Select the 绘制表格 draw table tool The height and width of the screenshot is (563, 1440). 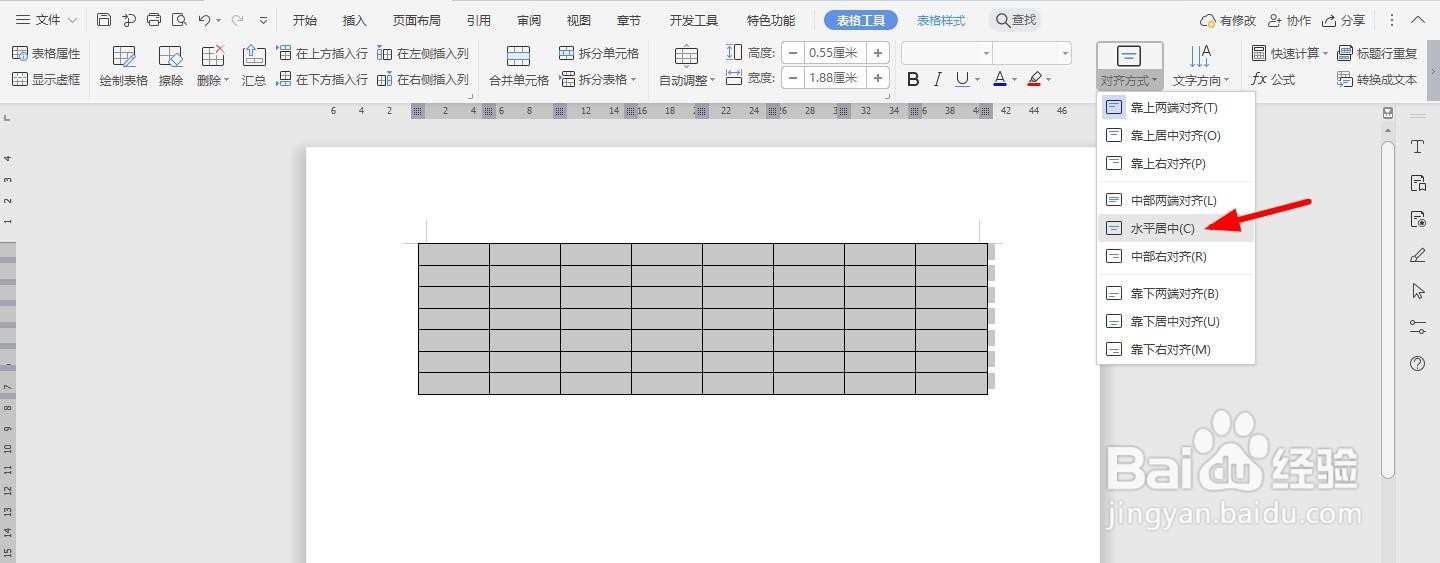click(x=124, y=66)
